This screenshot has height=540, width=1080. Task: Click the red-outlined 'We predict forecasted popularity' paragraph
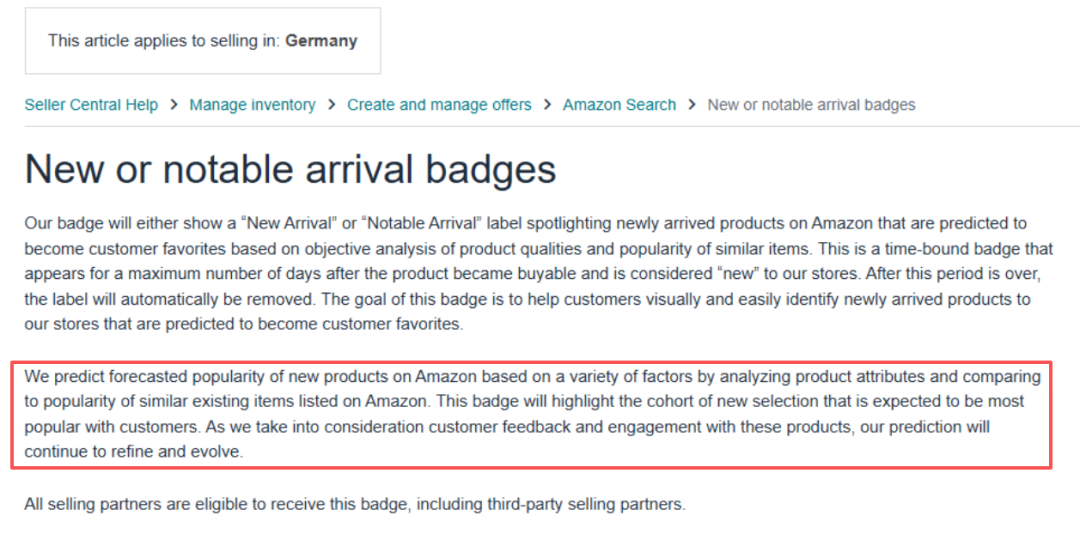[x=530, y=414]
